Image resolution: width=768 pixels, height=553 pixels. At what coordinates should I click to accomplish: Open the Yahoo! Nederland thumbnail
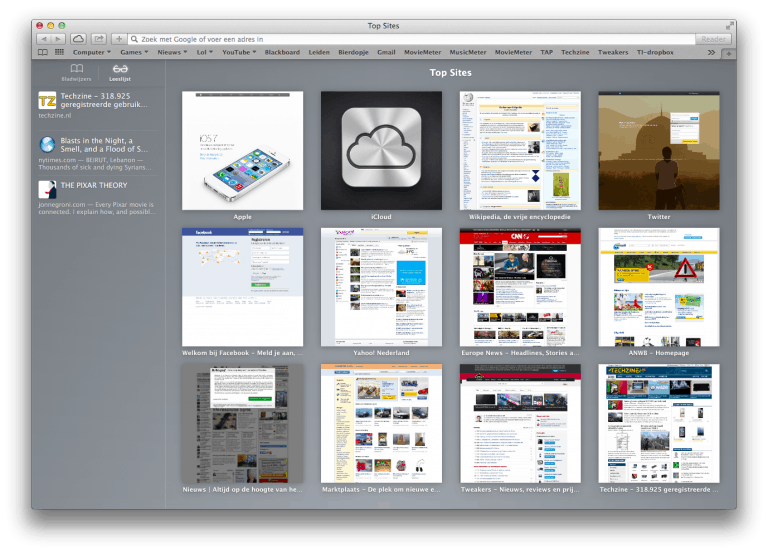pos(381,287)
